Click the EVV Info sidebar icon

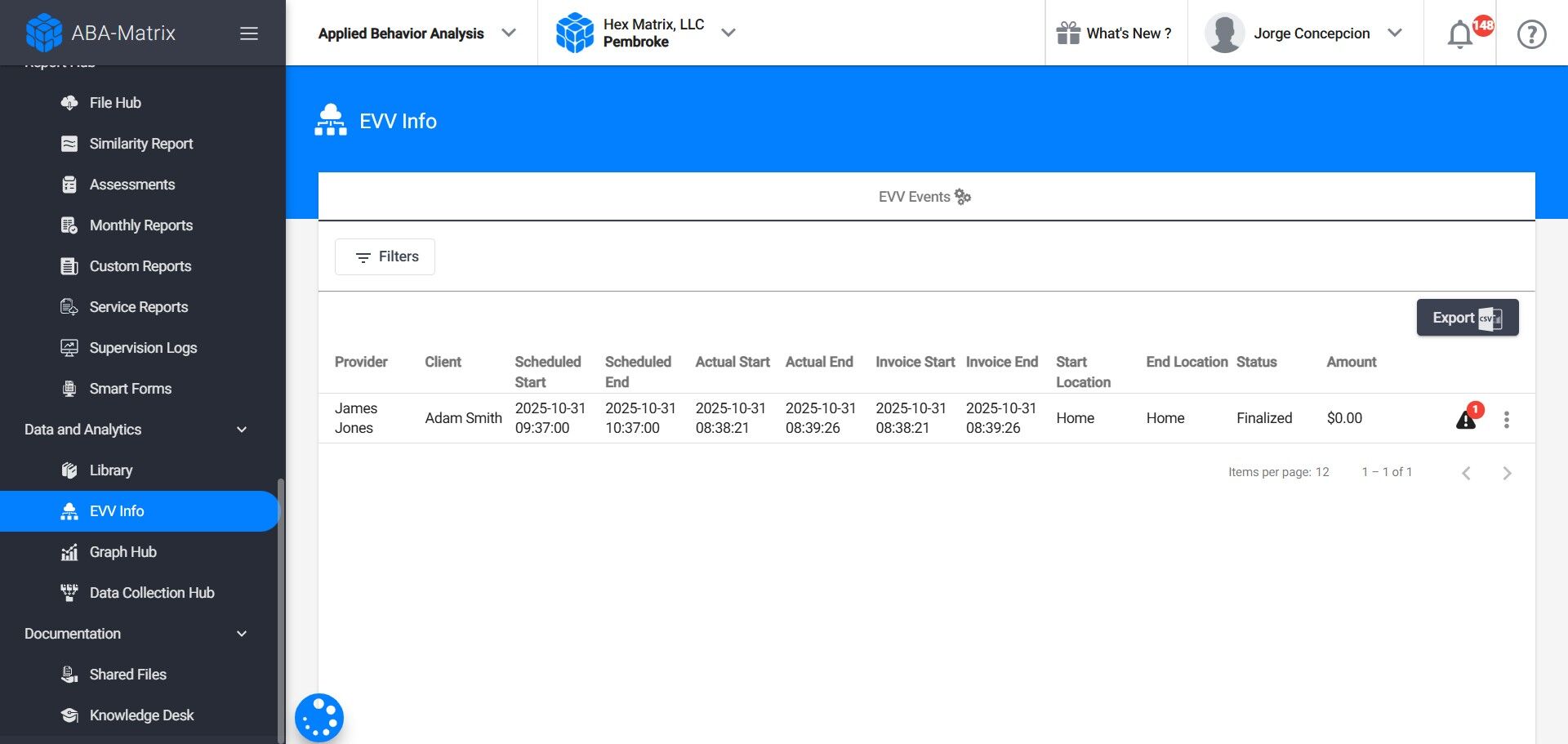[x=69, y=511]
